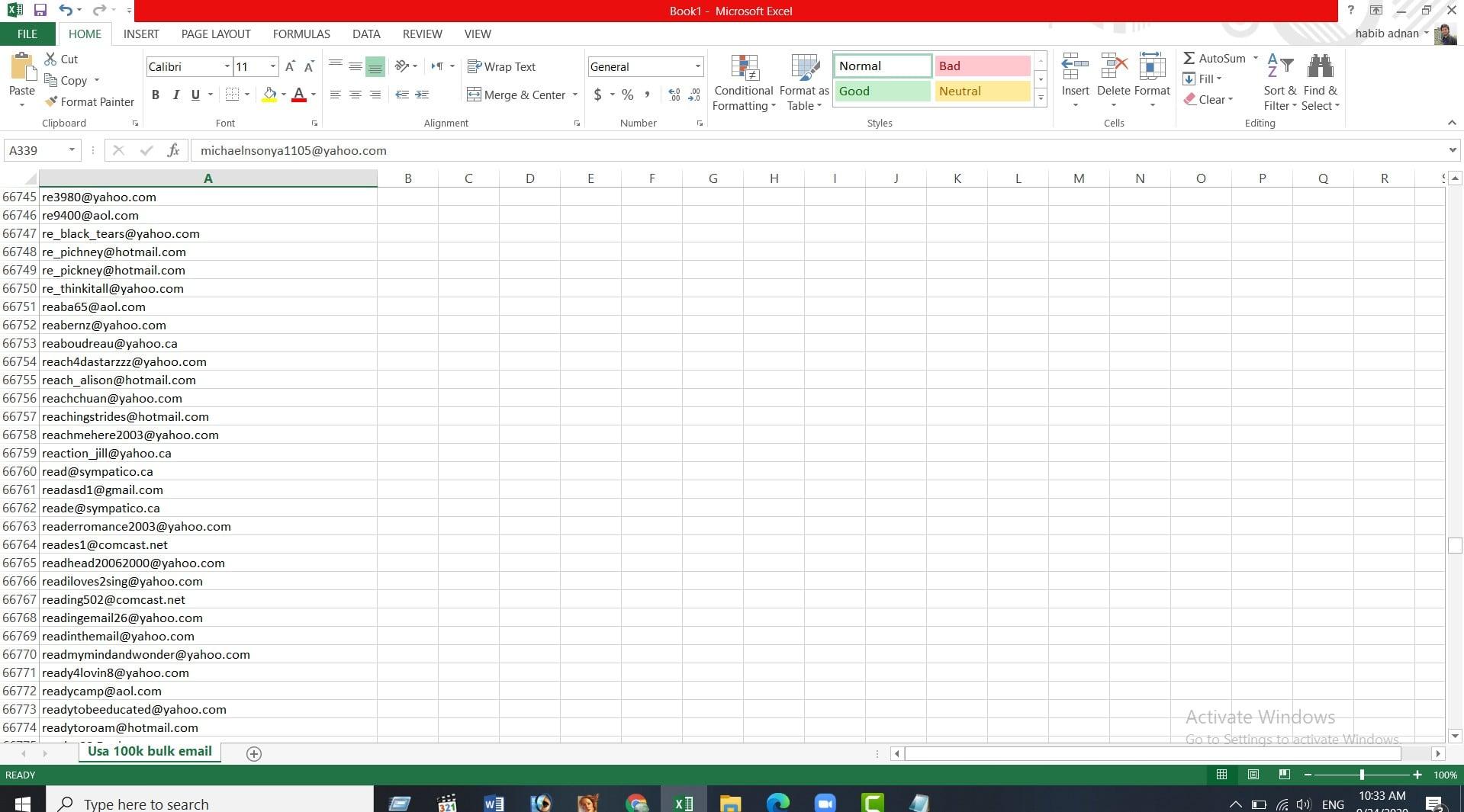Select the Neutral style swatch
Viewport: 1464px width, 812px height.
(x=981, y=91)
